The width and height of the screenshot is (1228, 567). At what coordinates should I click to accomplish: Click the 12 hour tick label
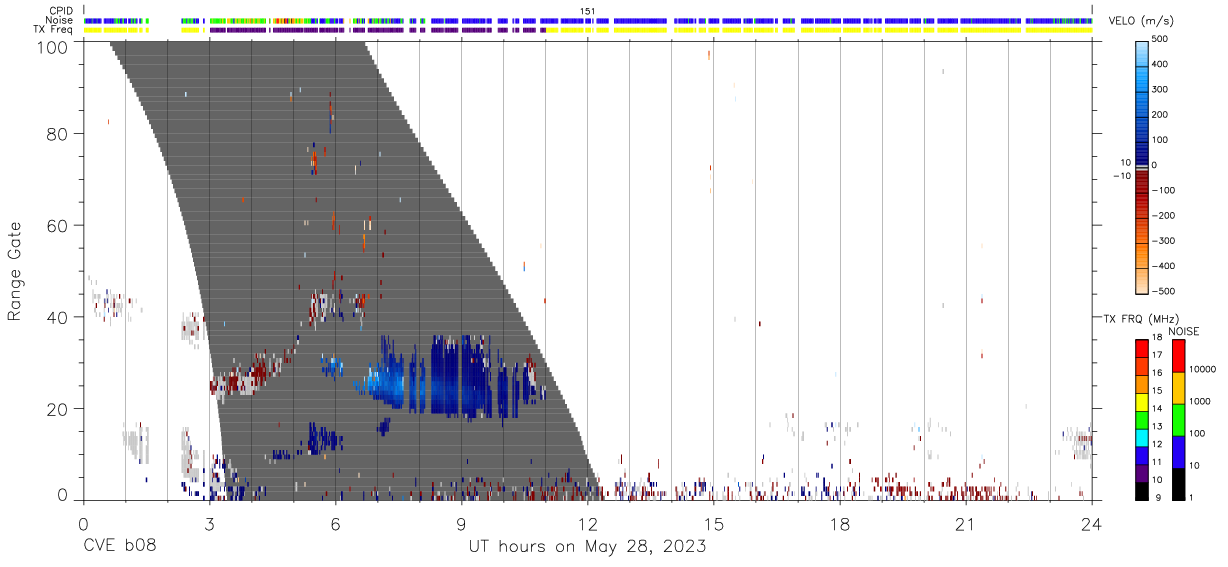pos(588,525)
